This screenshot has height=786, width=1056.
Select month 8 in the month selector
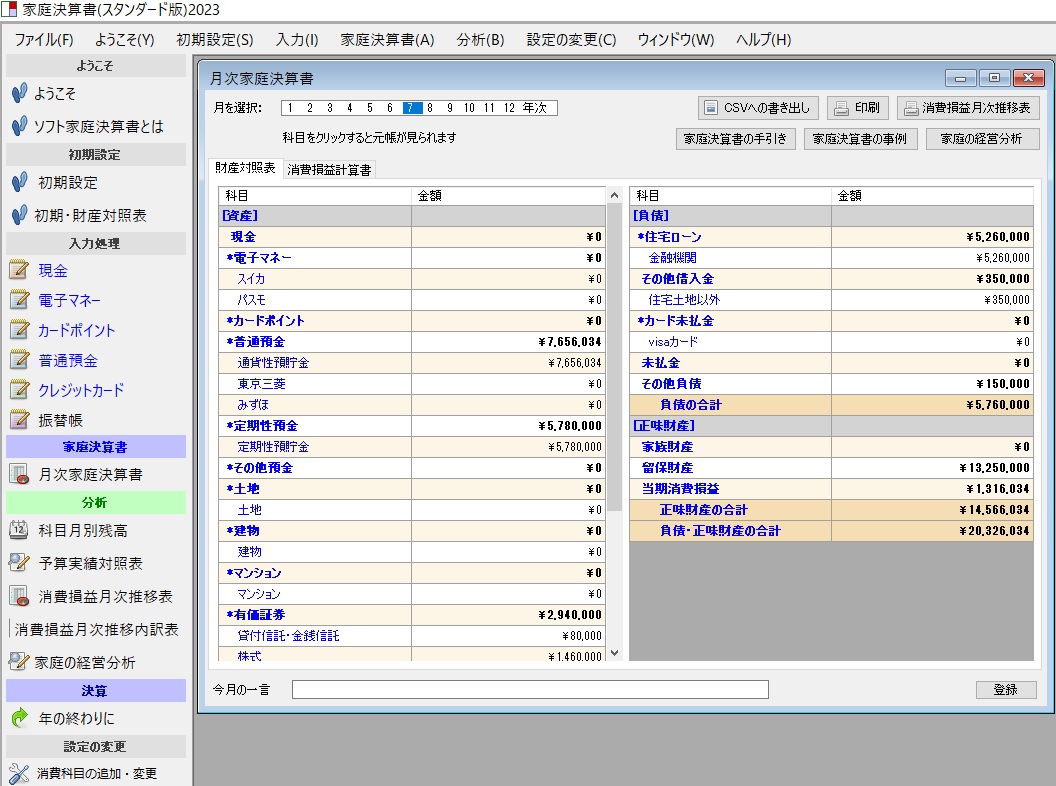(430, 108)
